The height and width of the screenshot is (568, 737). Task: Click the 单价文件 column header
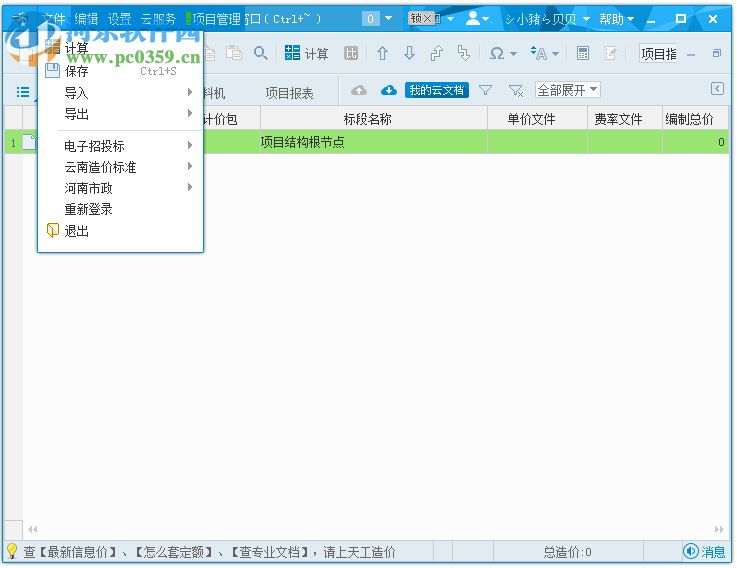pyautogui.click(x=537, y=118)
